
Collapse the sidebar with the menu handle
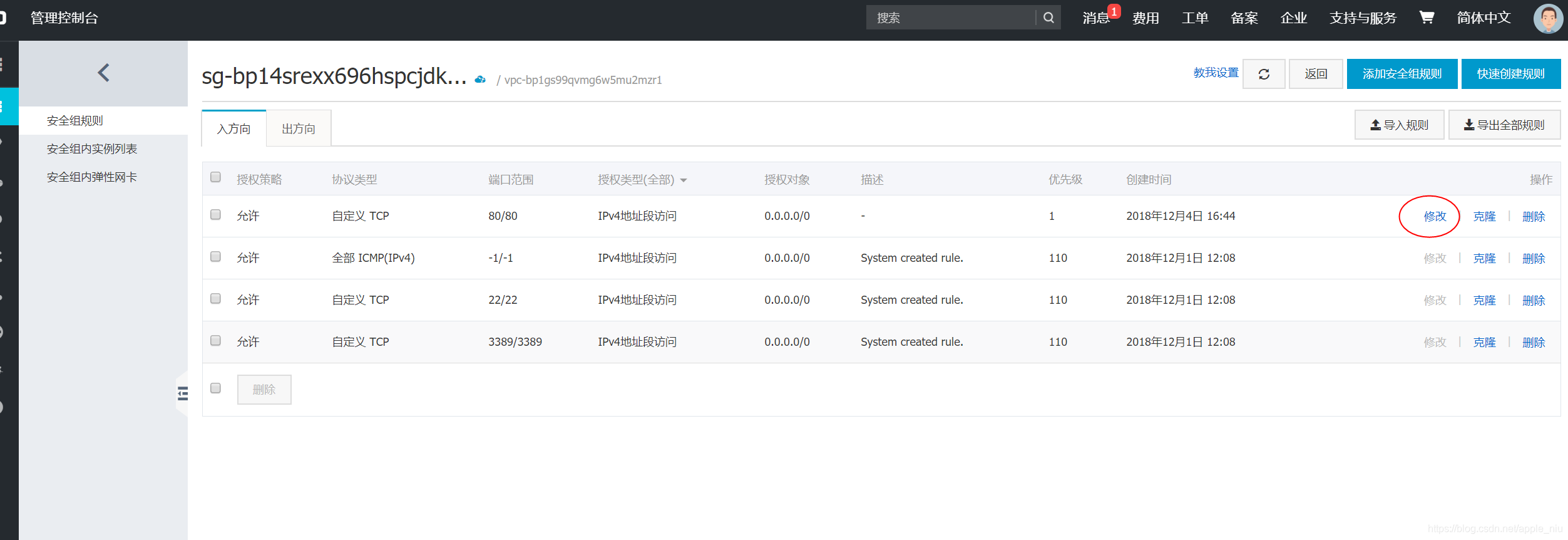click(x=182, y=393)
